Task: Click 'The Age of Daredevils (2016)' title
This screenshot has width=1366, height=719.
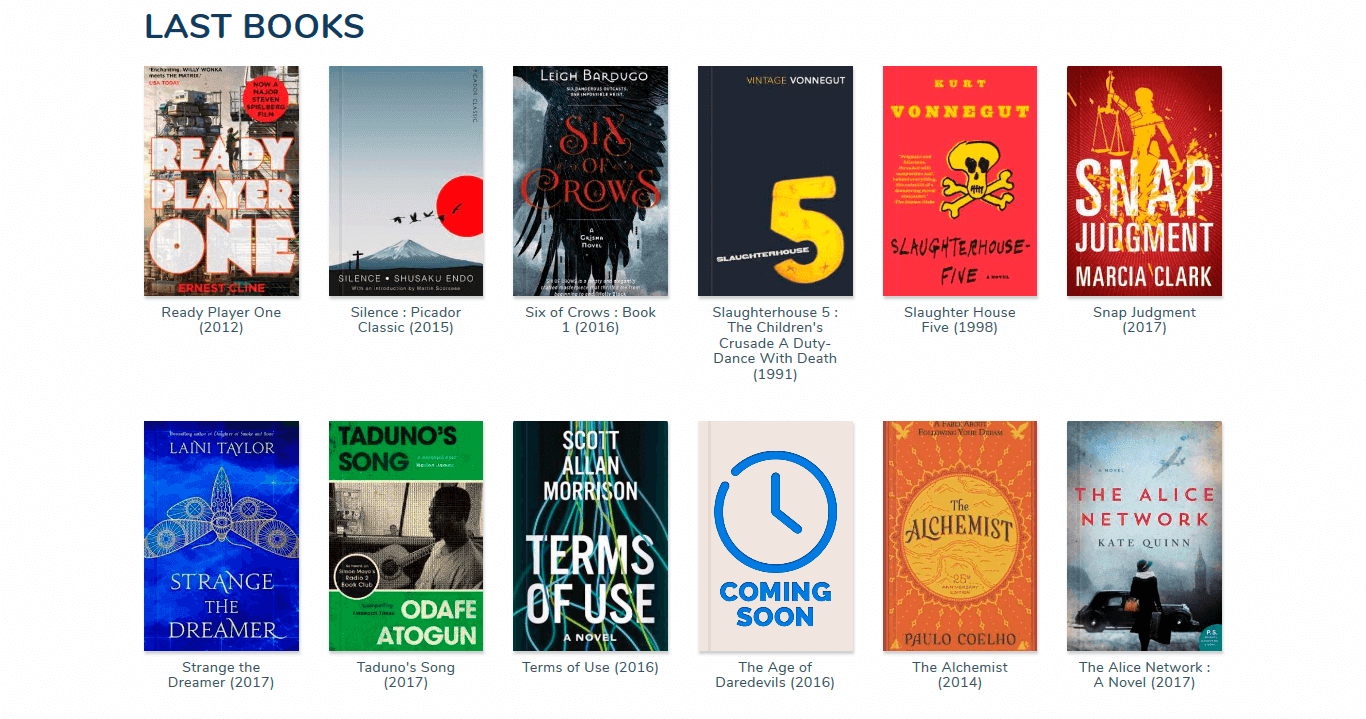Action: pyautogui.click(x=775, y=675)
